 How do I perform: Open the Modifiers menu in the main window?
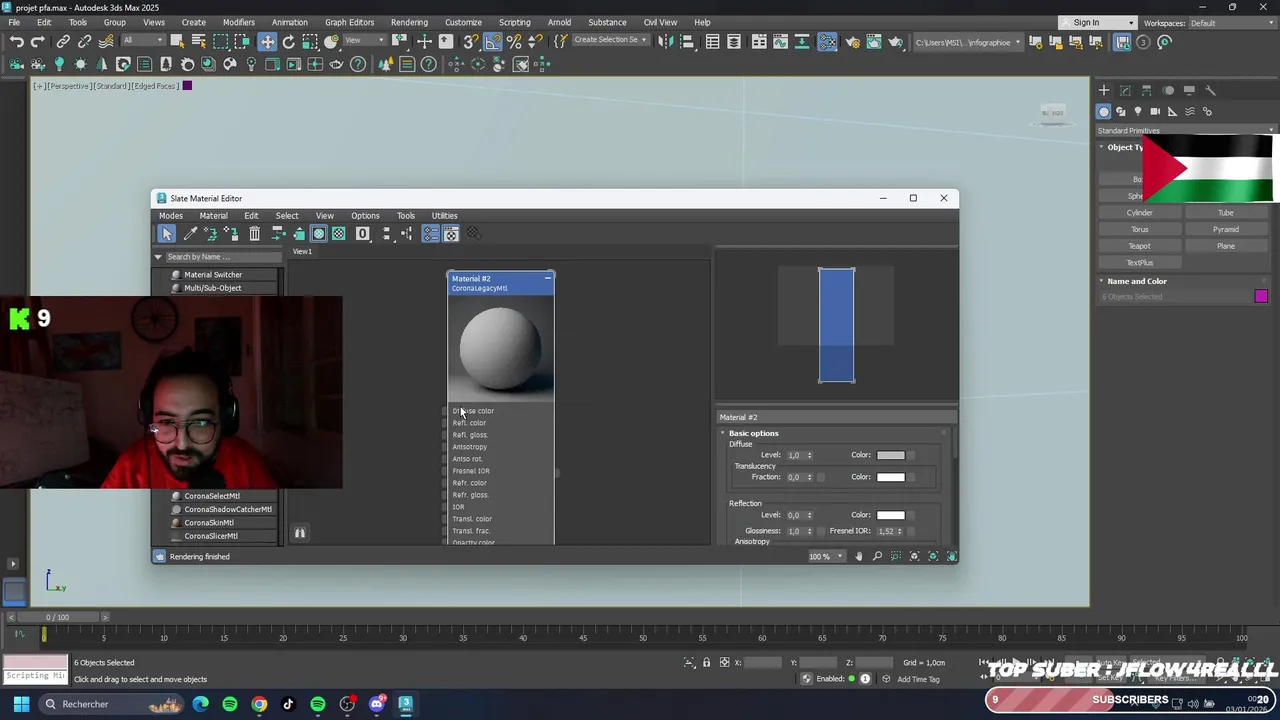[239, 22]
